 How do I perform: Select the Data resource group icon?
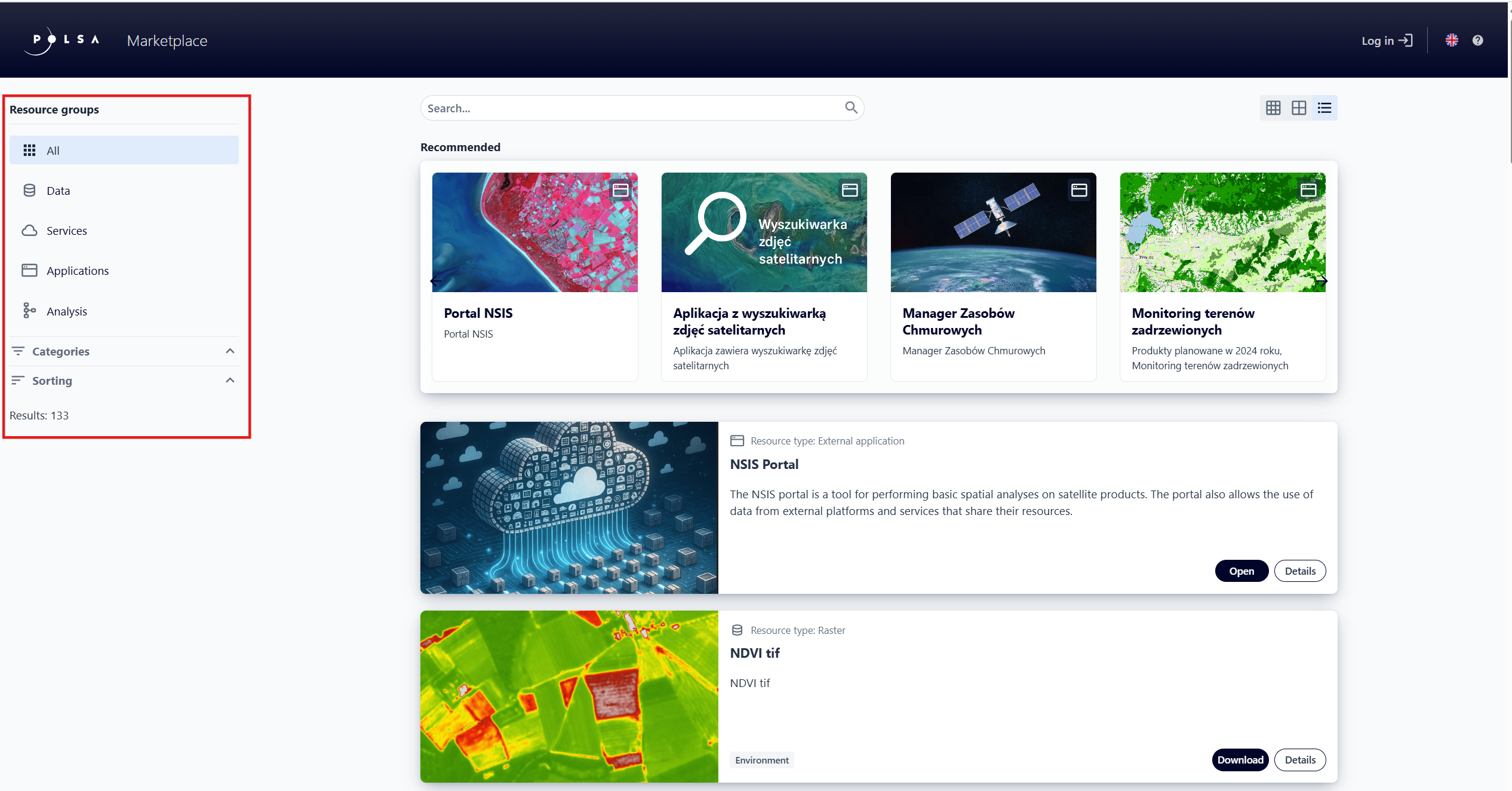[29, 190]
